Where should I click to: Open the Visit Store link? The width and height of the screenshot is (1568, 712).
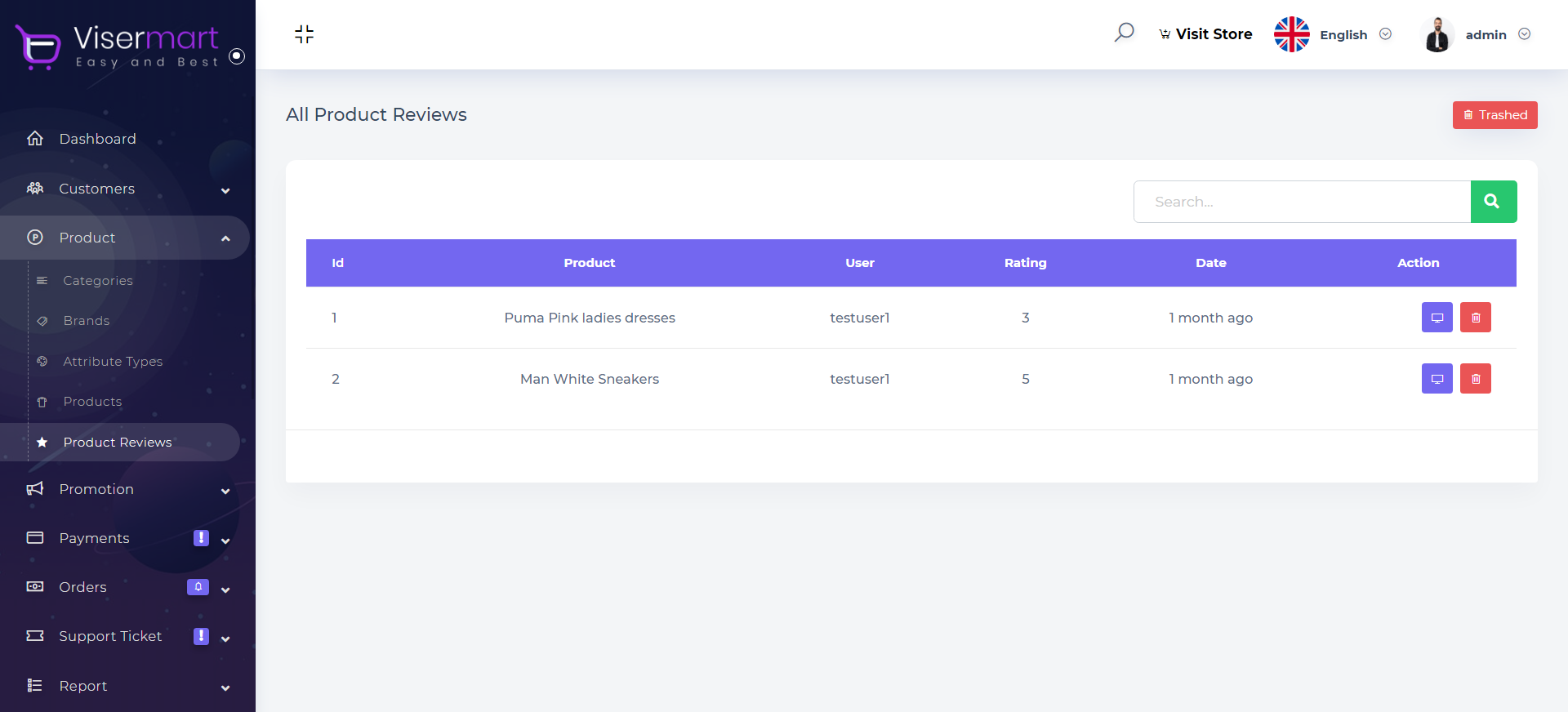click(1205, 34)
